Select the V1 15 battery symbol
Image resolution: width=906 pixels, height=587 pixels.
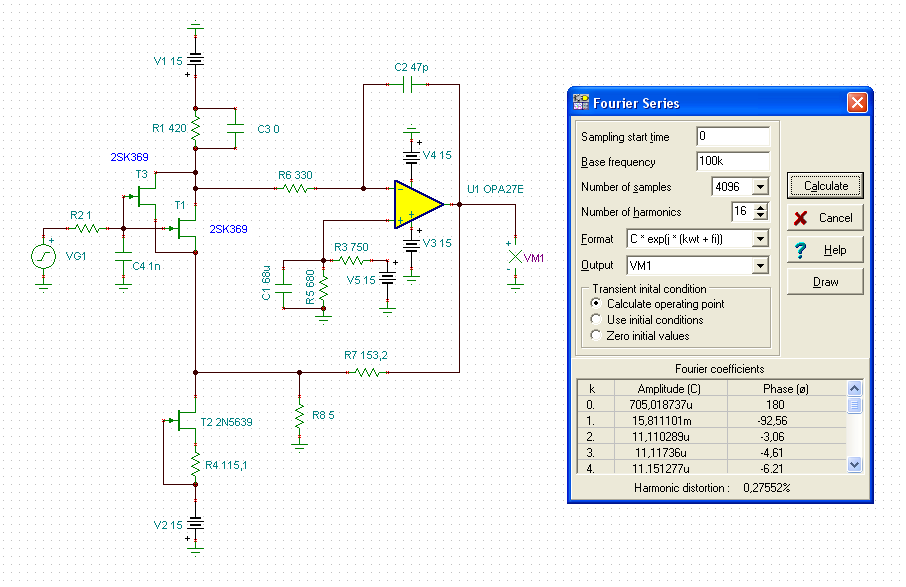tap(195, 60)
